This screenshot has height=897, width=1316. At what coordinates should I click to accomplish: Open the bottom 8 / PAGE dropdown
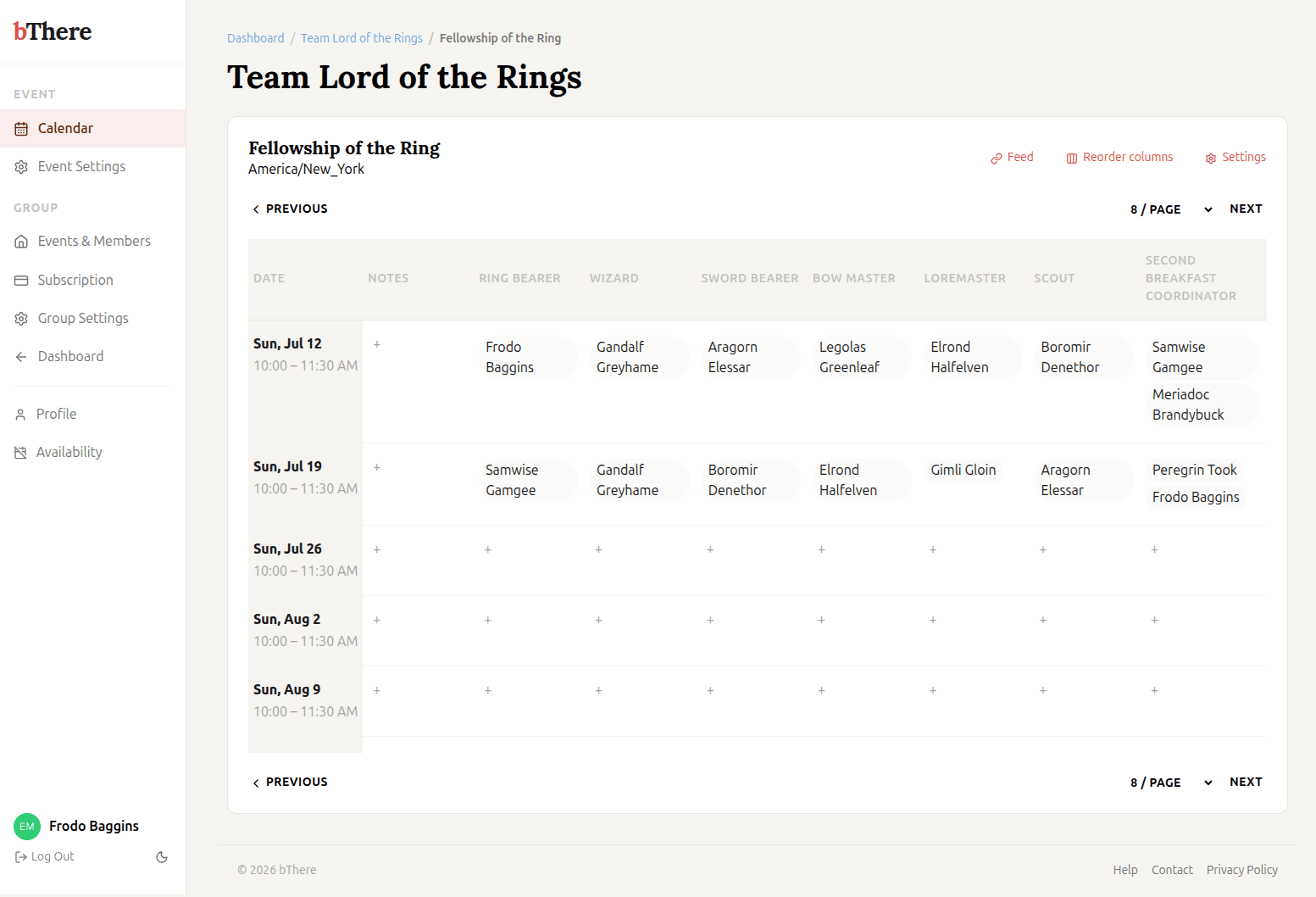1171,783
